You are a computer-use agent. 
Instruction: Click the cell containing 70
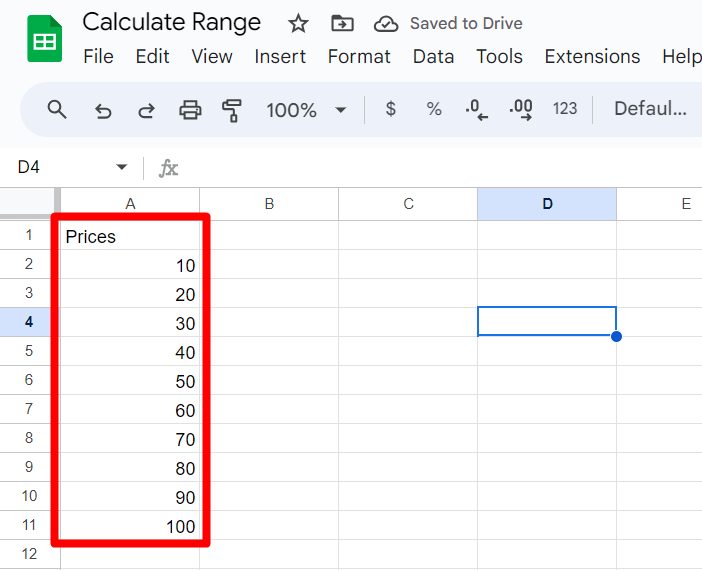click(x=130, y=438)
